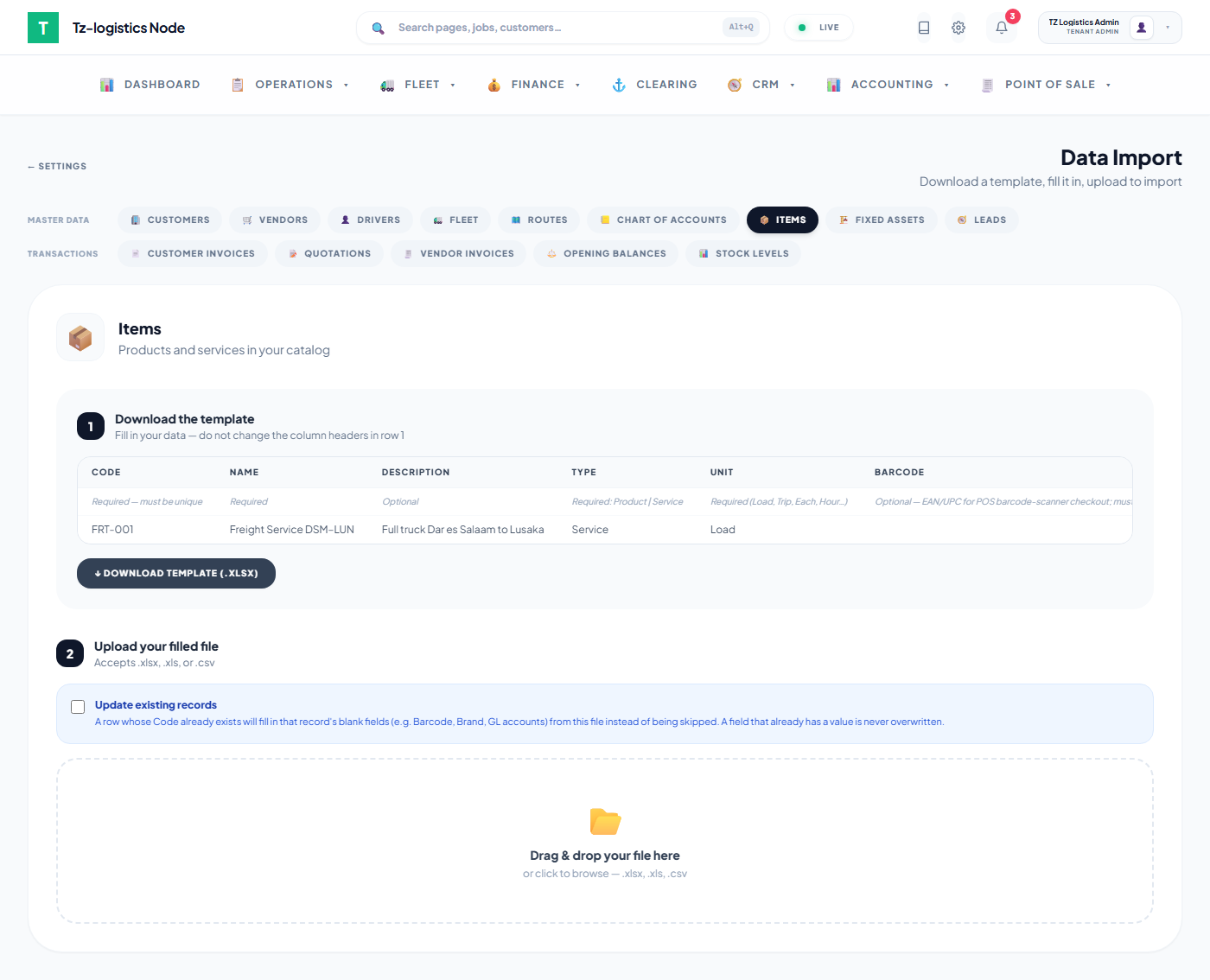Screen dimensions: 1210x980
Task: Click the Clearing anchor icon
Action: click(619, 85)
